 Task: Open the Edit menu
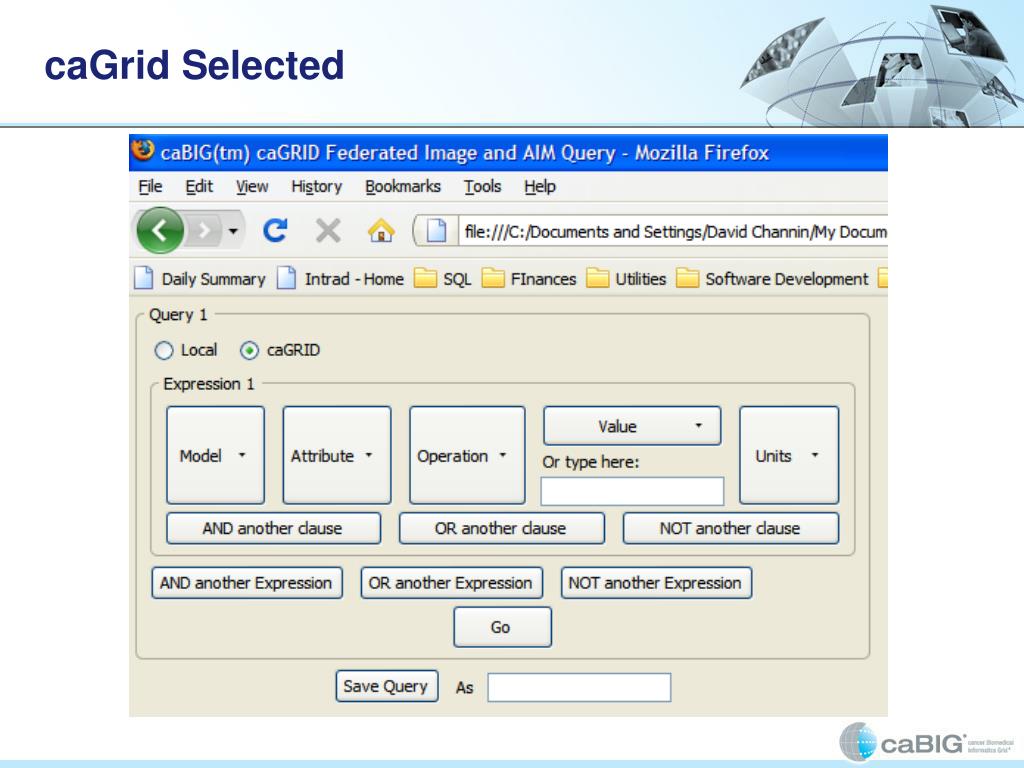199,187
